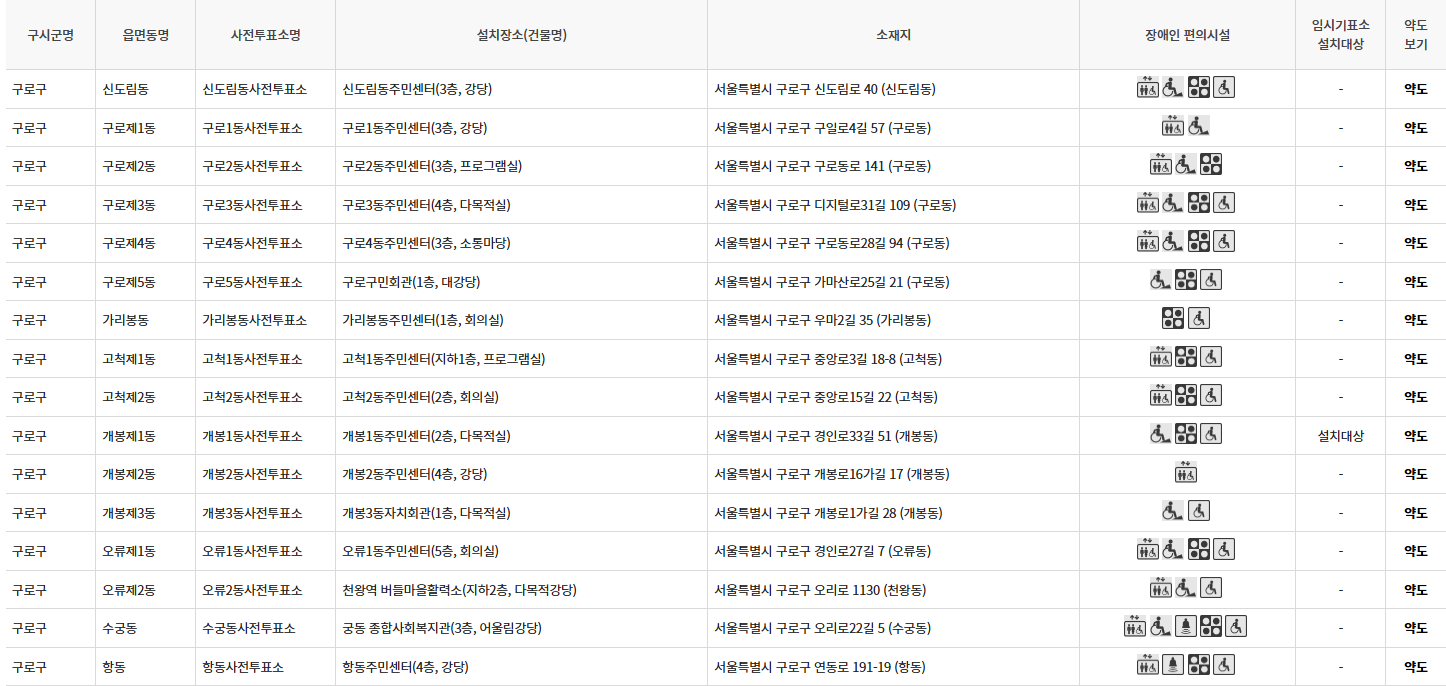This screenshot has width=1446, height=686.
Task: Open the 약도 link for 신도림동사전투표소
Action: (x=1416, y=87)
